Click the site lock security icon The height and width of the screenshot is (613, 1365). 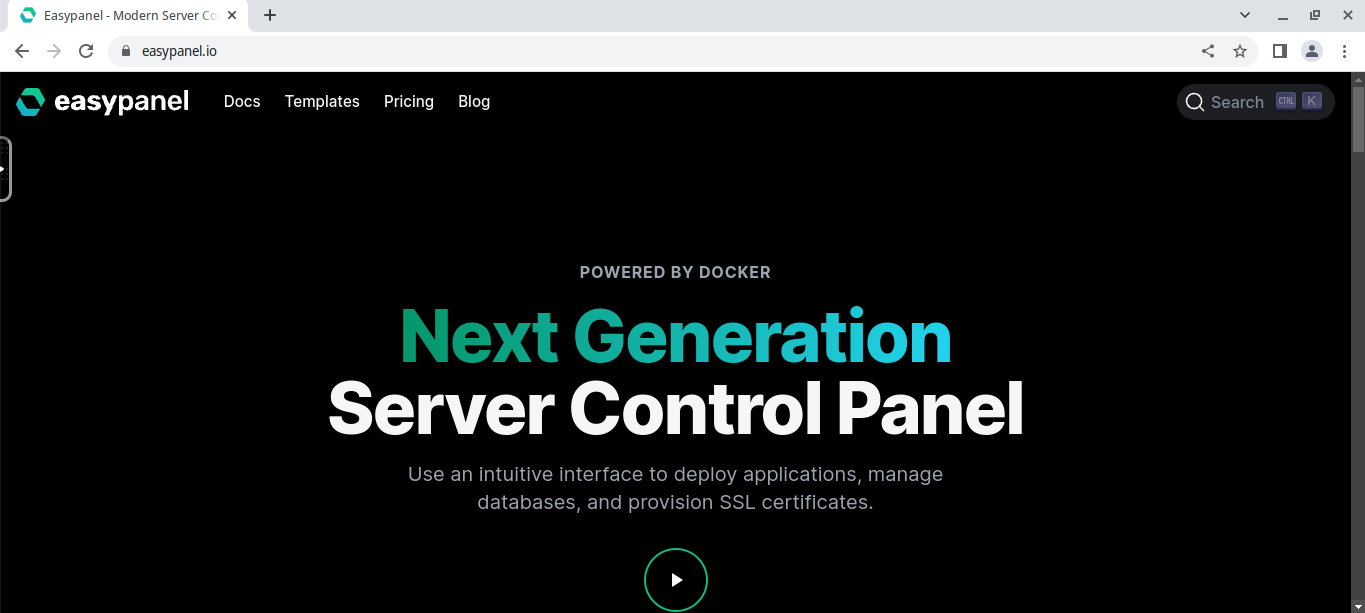click(x=126, y=51)
